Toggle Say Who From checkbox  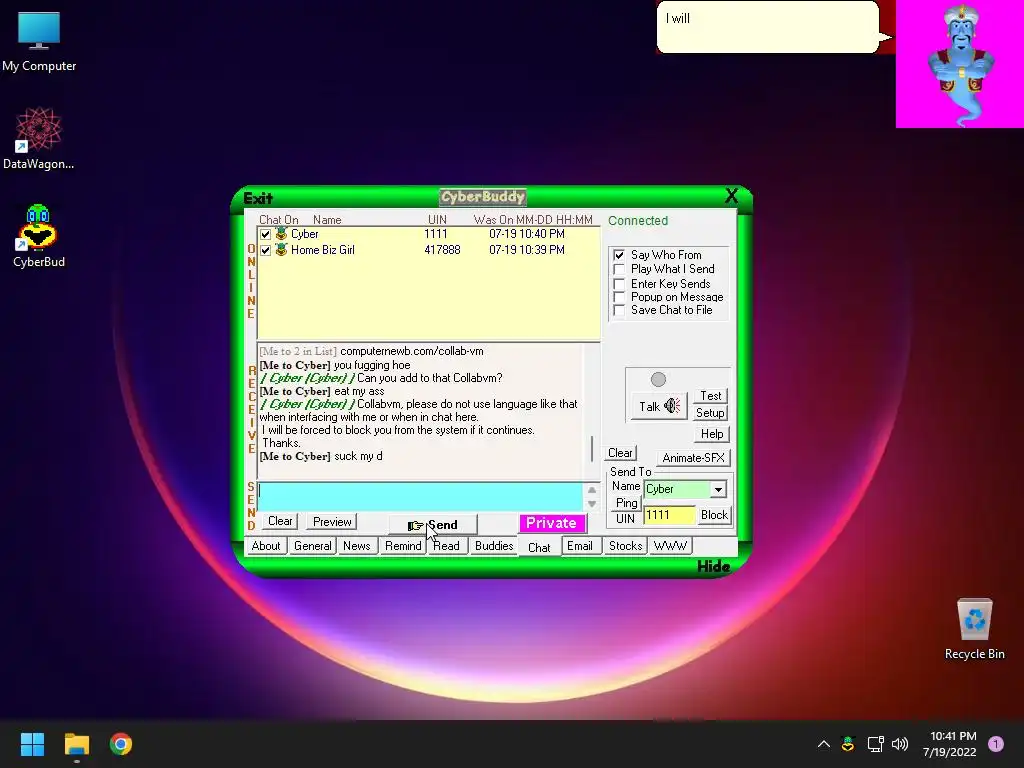click(x=619, y=255)
